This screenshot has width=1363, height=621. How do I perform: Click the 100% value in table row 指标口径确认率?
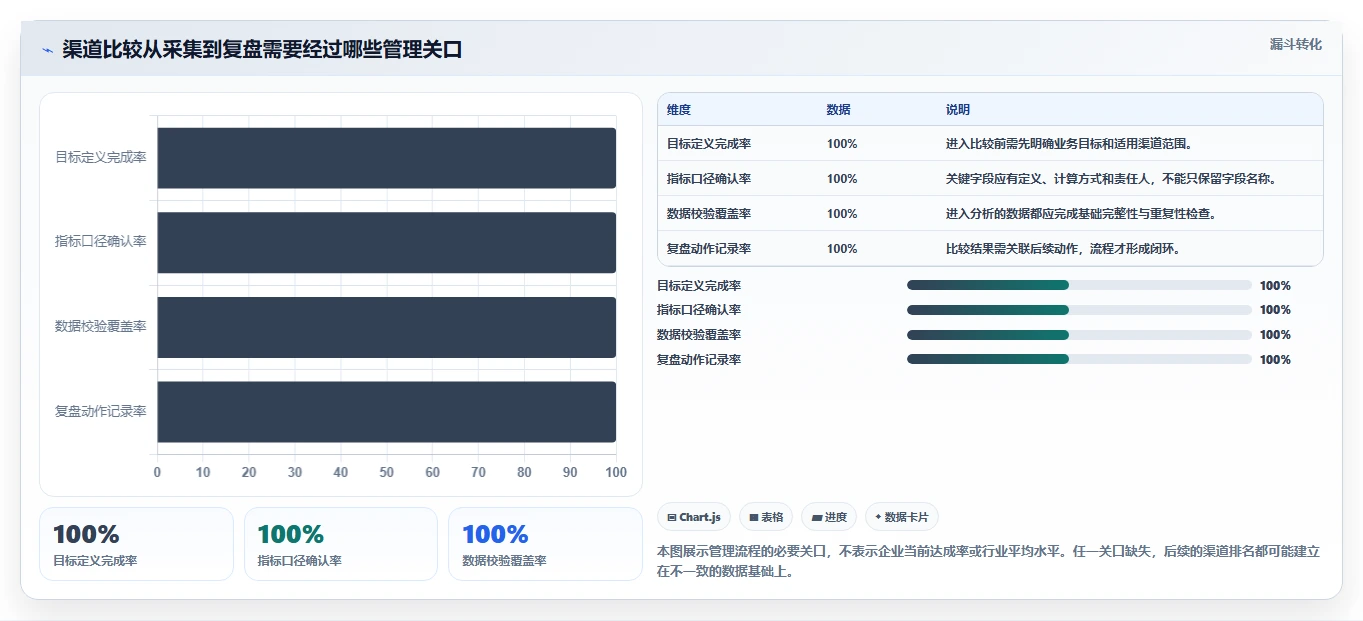[842, 179]
